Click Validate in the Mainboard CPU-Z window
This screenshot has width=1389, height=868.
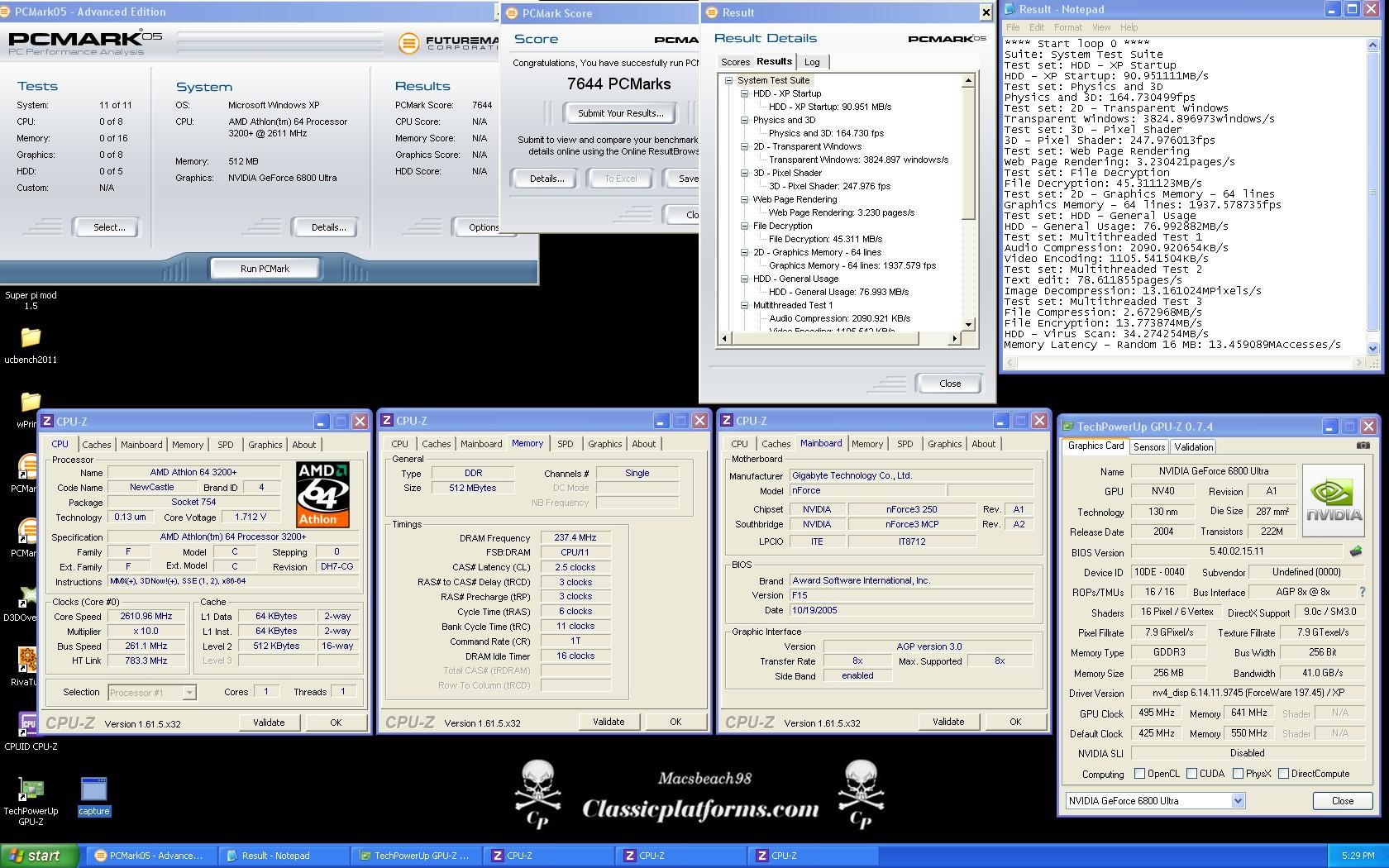coord(948,722)
